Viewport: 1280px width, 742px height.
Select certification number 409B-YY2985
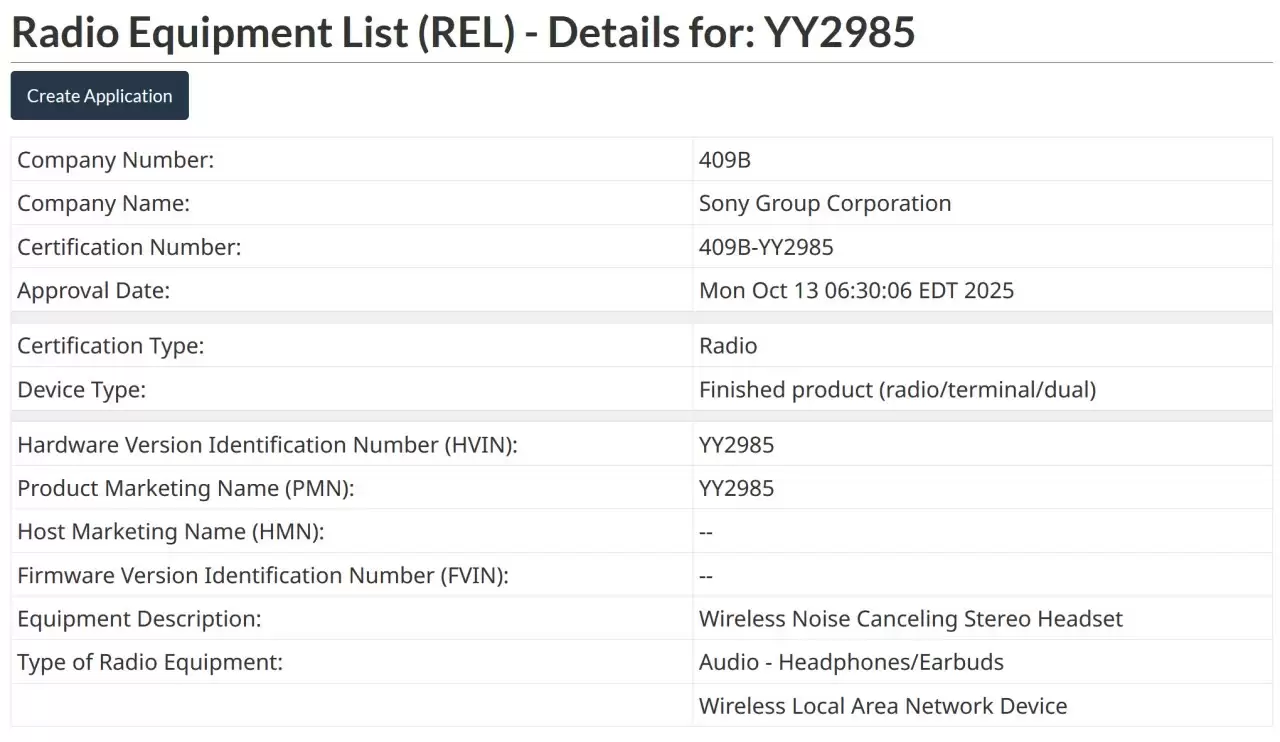(x=765, y=247)
